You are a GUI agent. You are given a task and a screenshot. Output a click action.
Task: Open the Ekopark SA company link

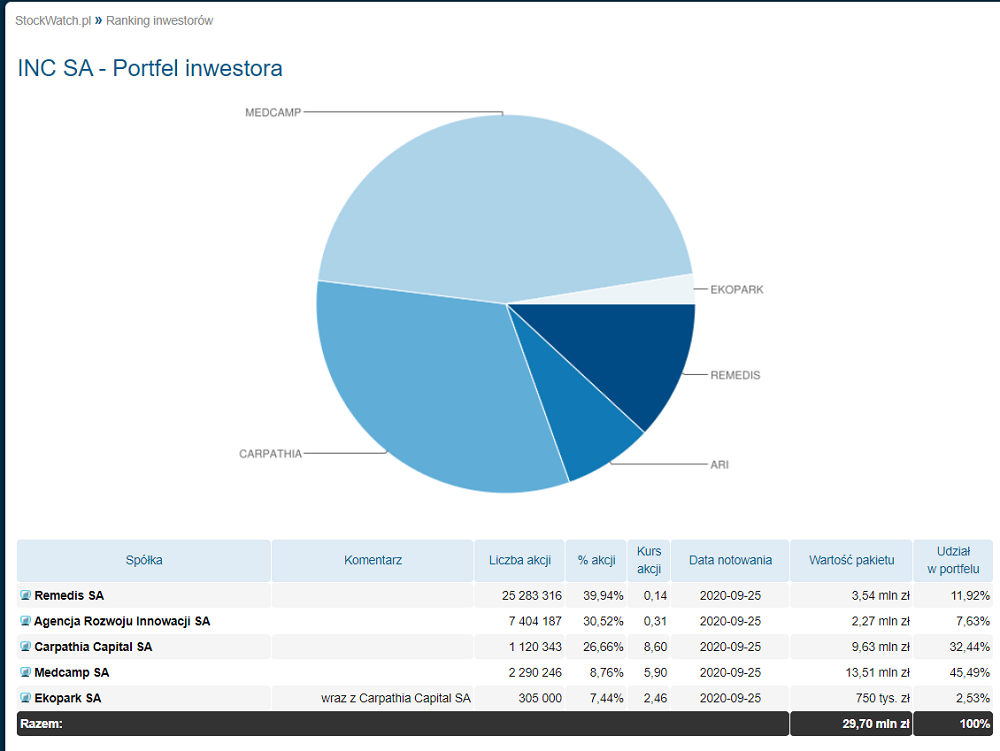68,698
